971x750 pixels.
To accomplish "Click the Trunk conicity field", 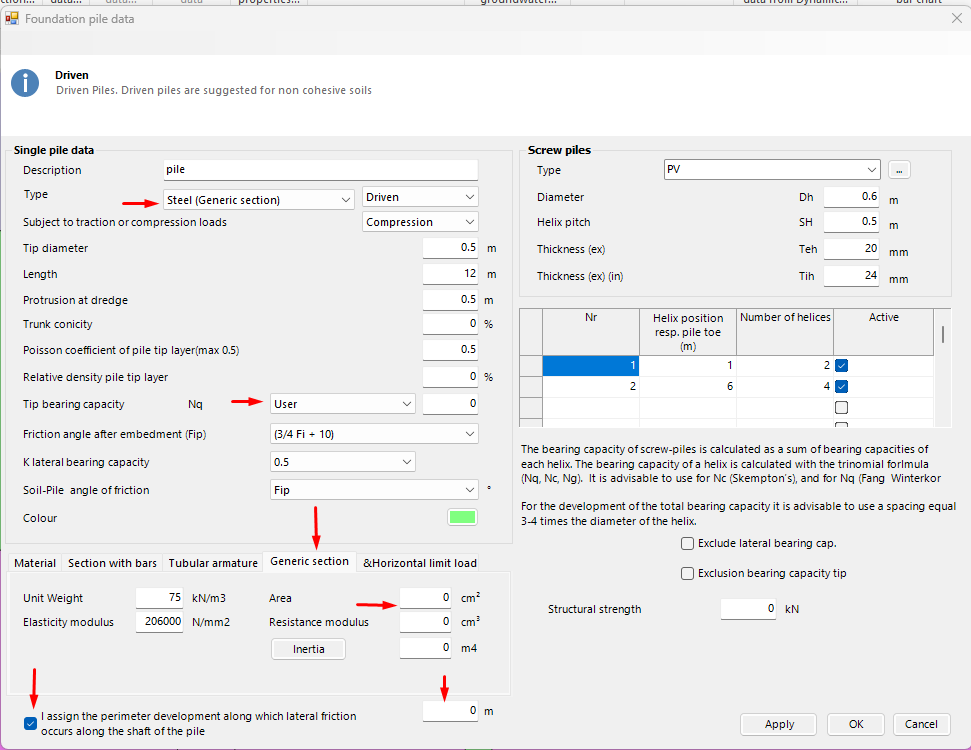I will pyautogui.click(x=450, y=324).
